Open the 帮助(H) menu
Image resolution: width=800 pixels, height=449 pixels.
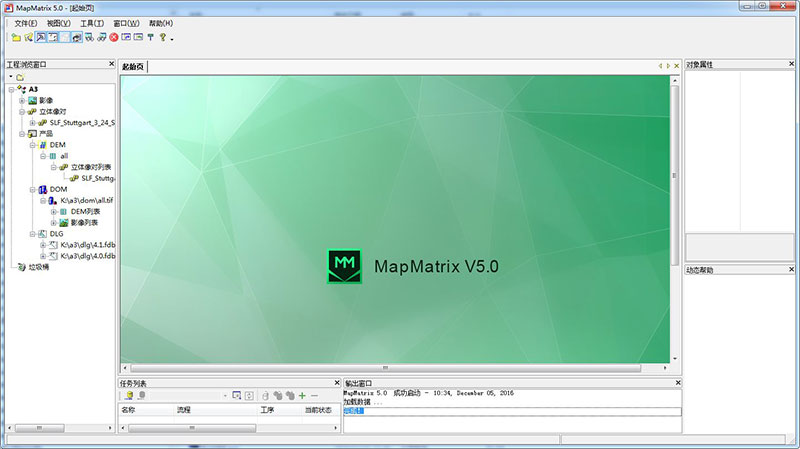[x=161, y=23]
